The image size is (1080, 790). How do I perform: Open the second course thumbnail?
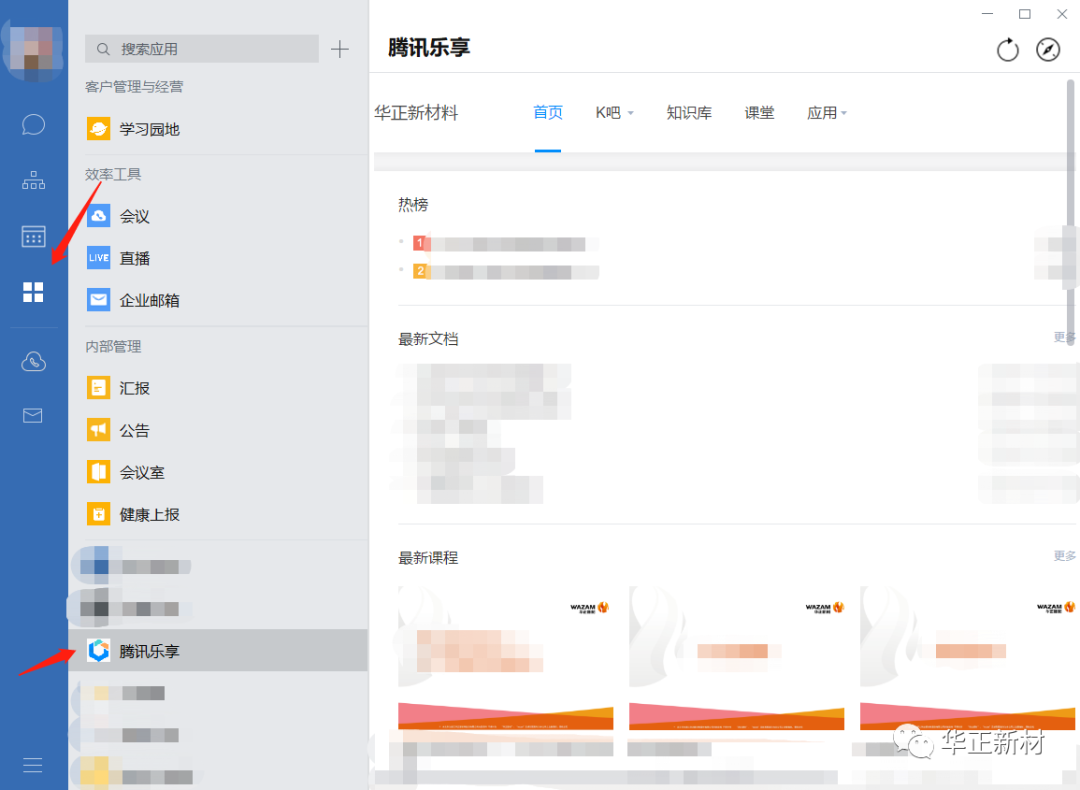(x=736, y=658)
